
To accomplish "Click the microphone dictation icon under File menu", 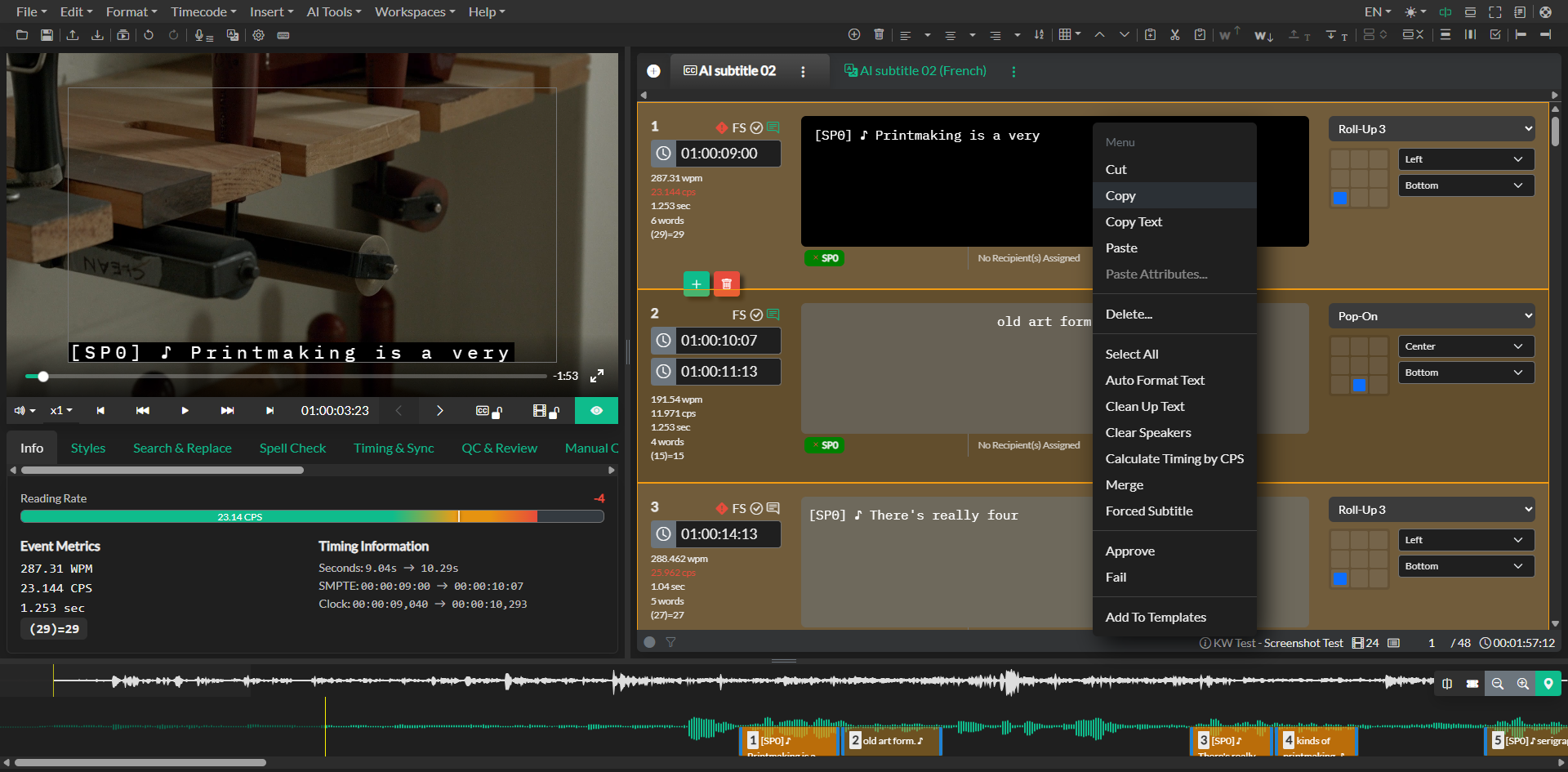I will pos(203,35).
